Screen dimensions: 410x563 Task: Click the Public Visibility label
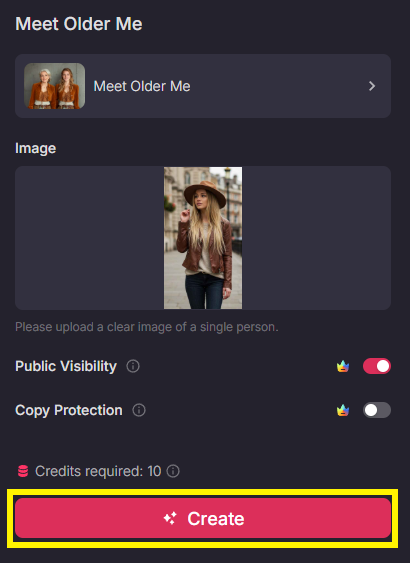[x=66, y=366]
